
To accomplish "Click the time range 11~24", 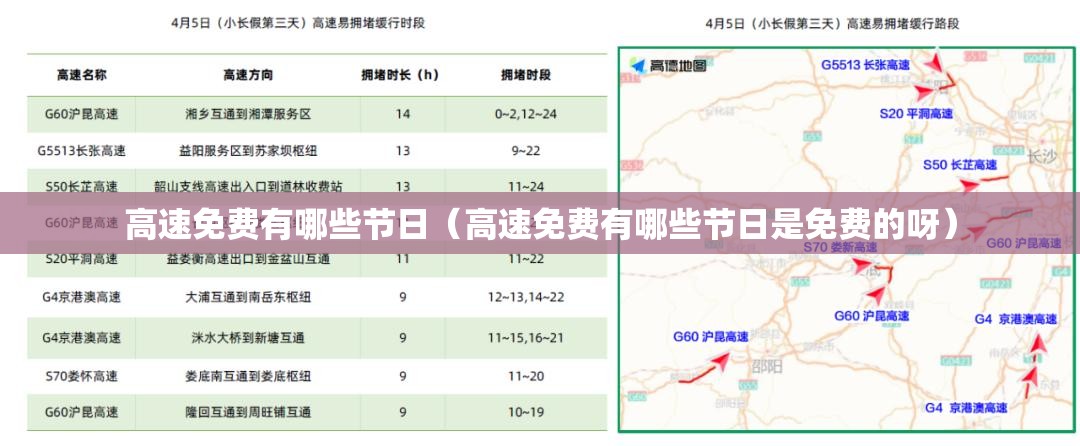I will pyautogui.click(x=526, y=186).
